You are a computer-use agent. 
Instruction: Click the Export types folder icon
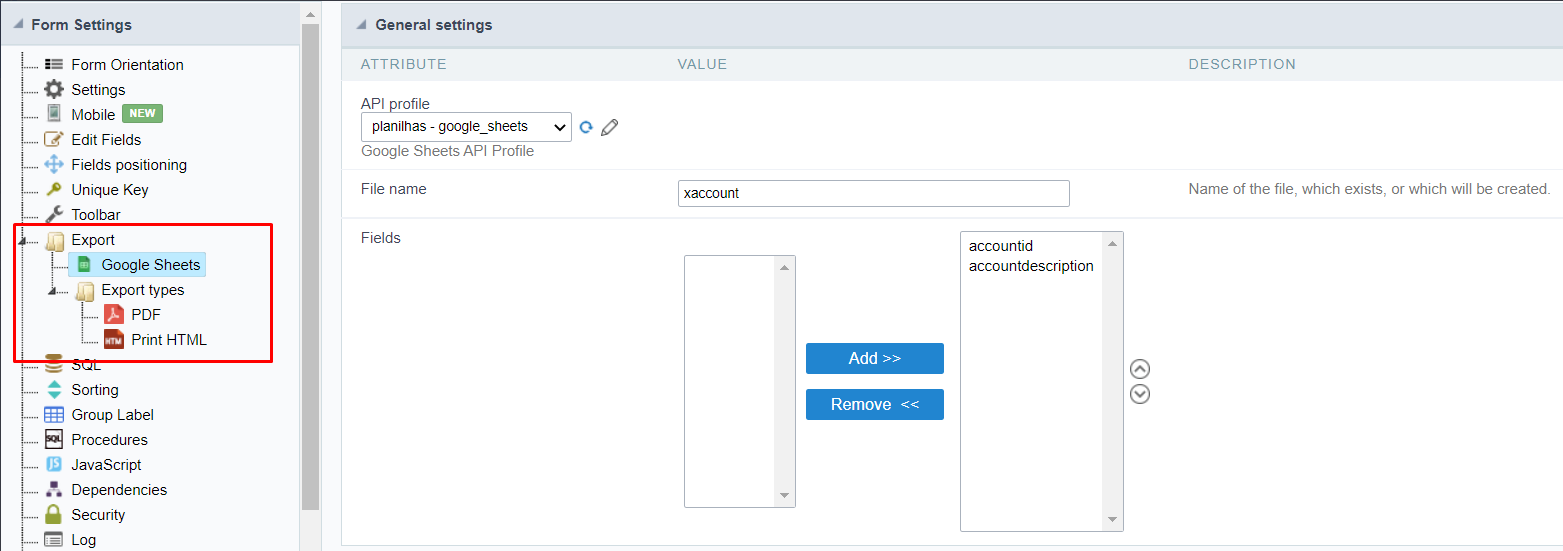point(84,290)
